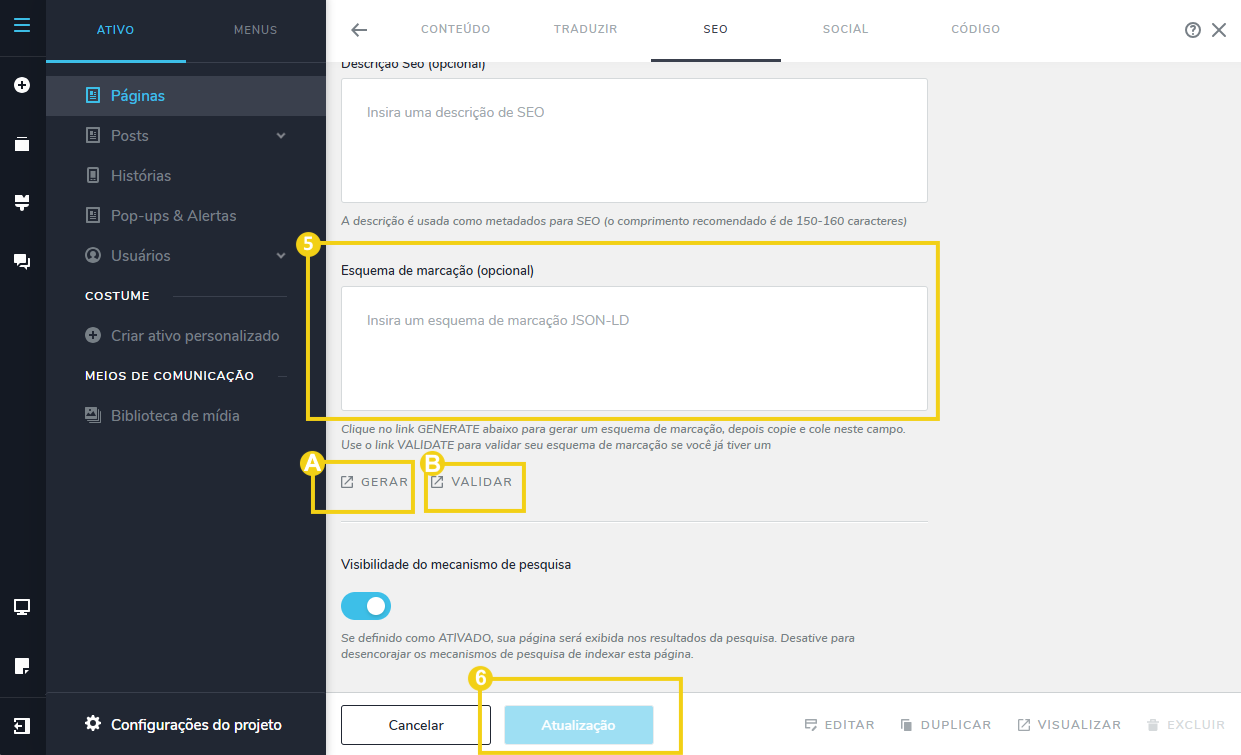Switch to the CONTEÚDO tab
1241x755 pixels.
(x=455, y=30)
